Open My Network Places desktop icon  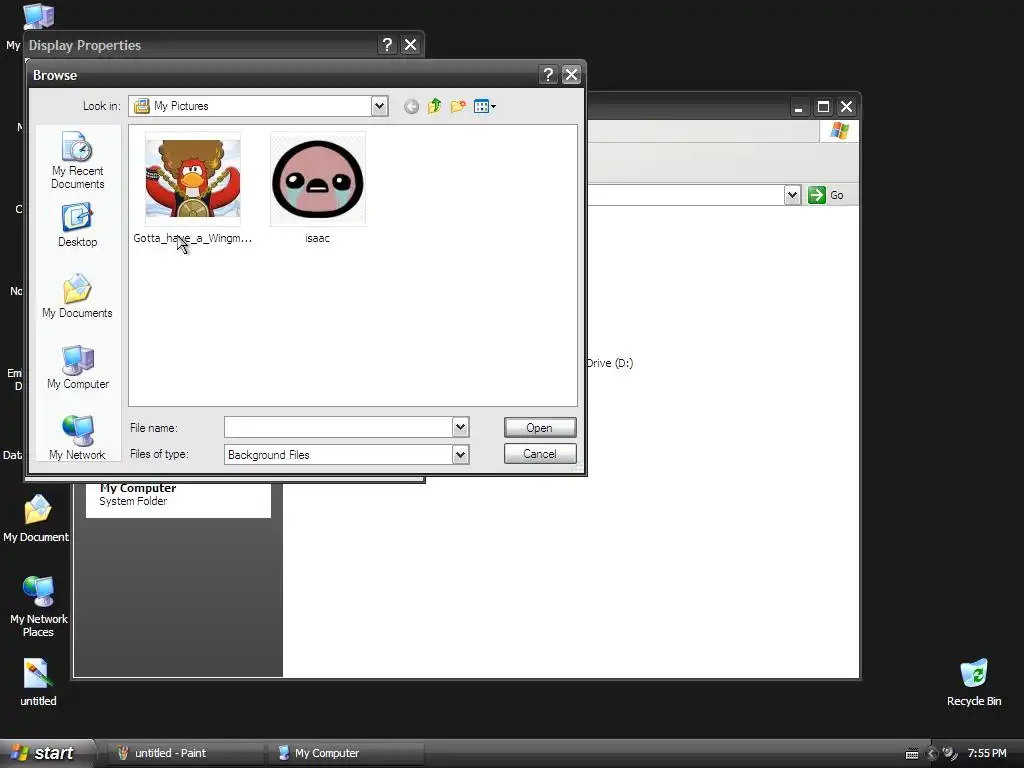38,607
